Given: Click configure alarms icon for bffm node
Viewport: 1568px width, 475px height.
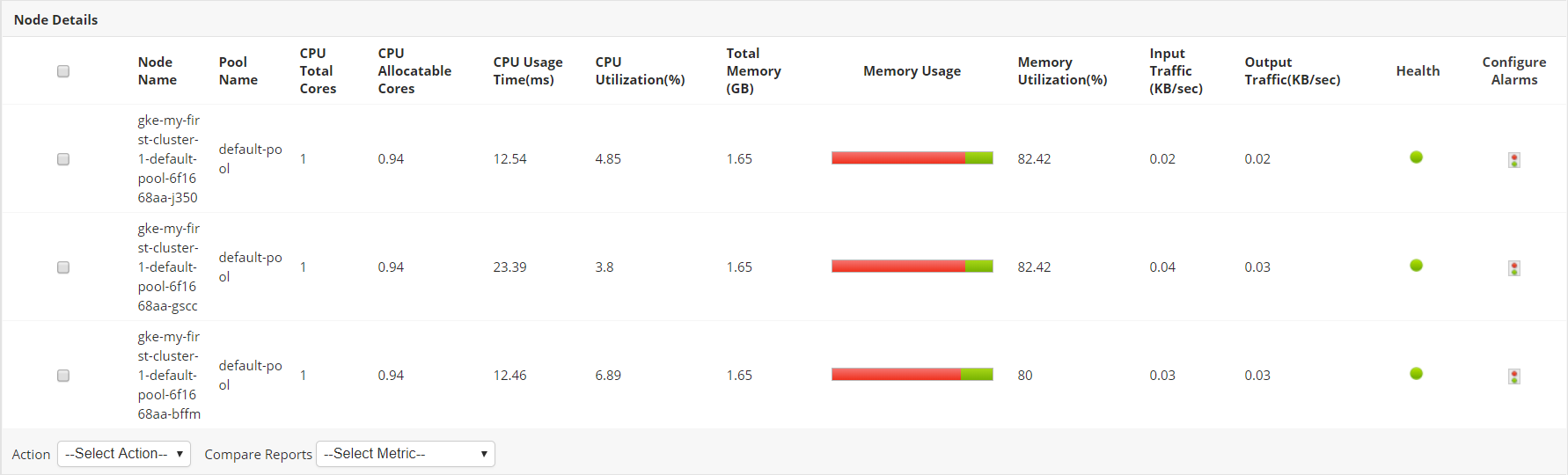Looking at the screenshot, I should tap(1513, 376).
